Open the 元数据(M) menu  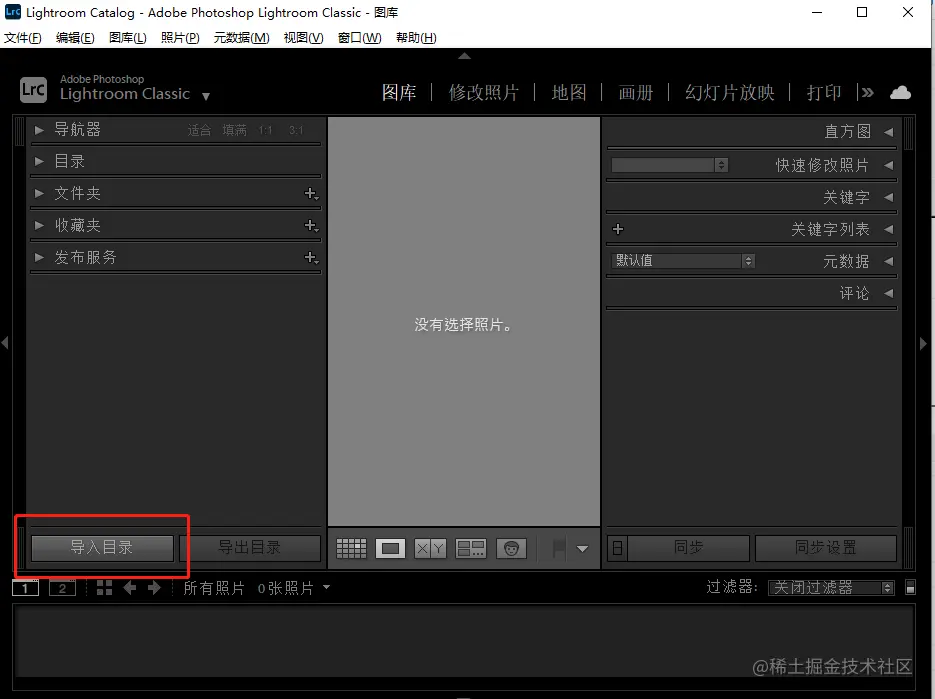pyautogui.click(x=242, y=38)
